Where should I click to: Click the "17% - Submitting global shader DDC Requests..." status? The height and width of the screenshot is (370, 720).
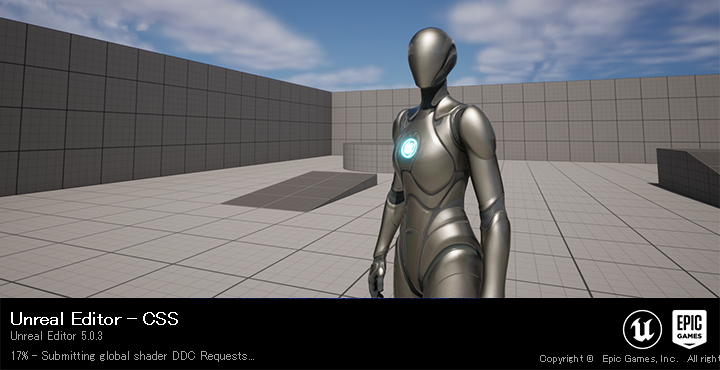[x=132, y=356]
